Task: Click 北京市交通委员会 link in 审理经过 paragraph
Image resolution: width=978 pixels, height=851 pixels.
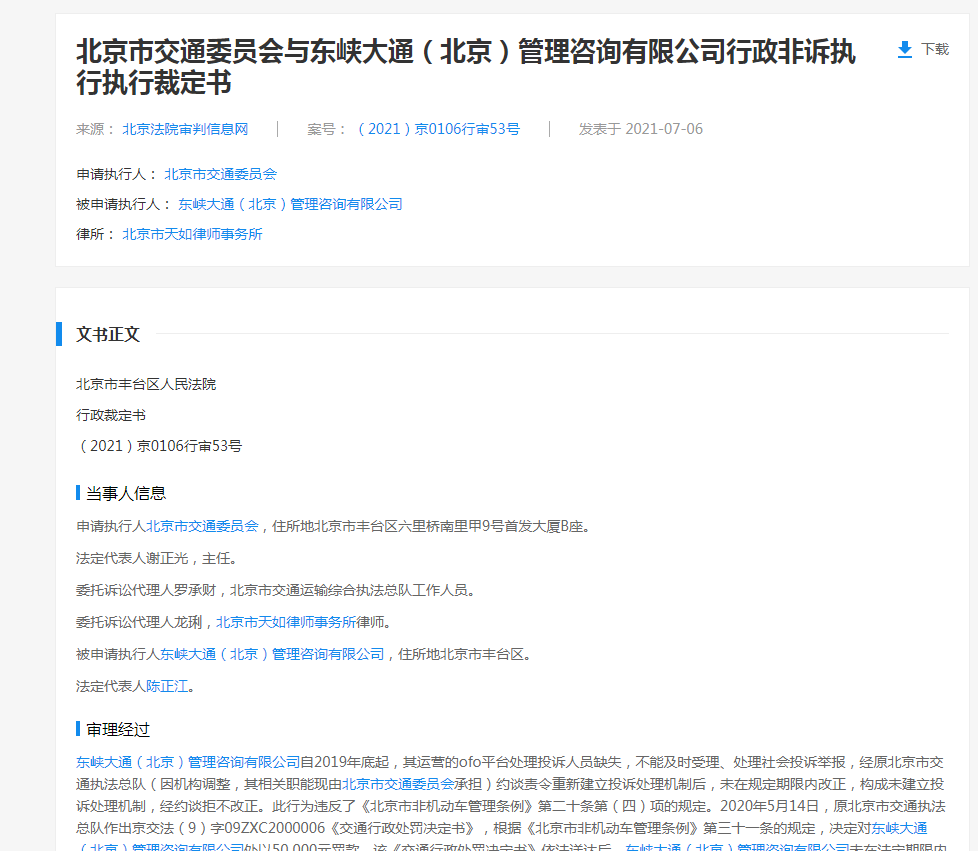Action: (x=398, y=784)
